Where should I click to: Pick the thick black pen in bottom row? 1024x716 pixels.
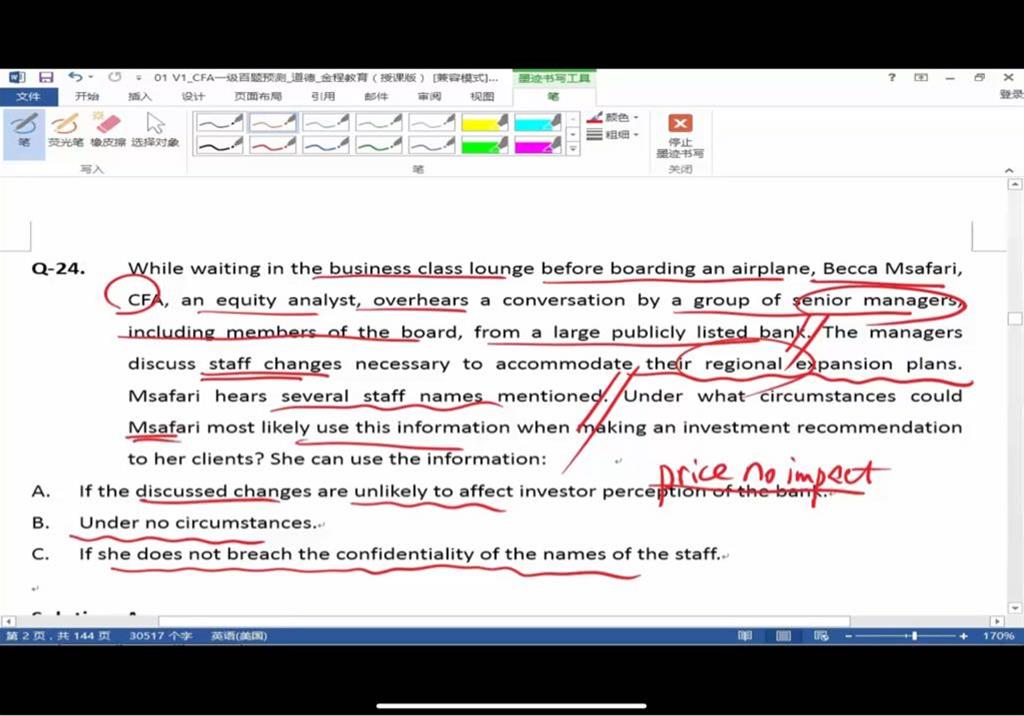(219, 145)
